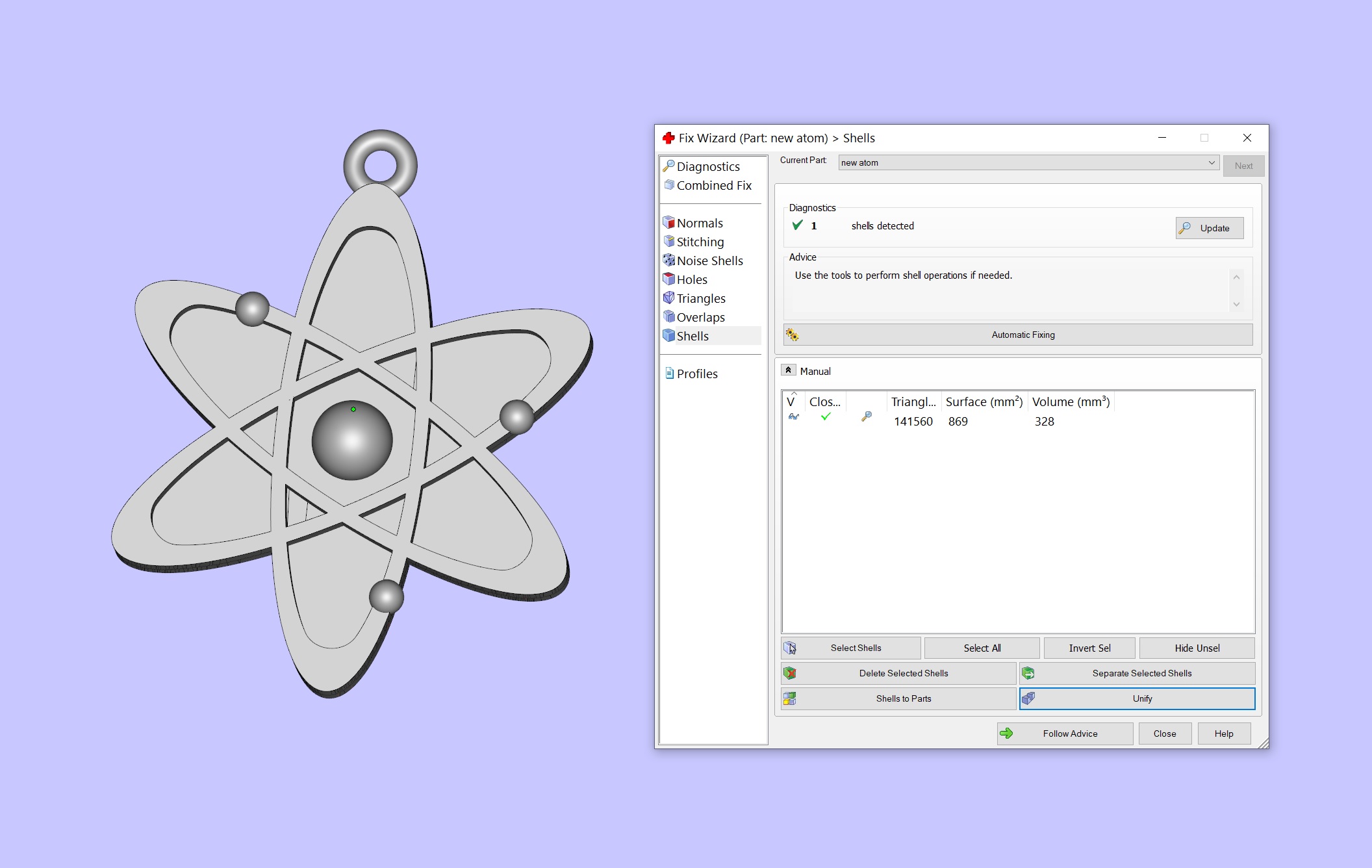Toggle shell visibility eyeglasses icon

tap(793, 417)
